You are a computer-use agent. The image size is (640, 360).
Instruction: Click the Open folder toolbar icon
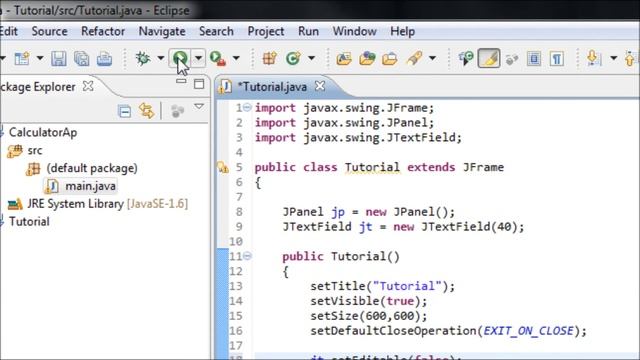click(x=390, y=59)
